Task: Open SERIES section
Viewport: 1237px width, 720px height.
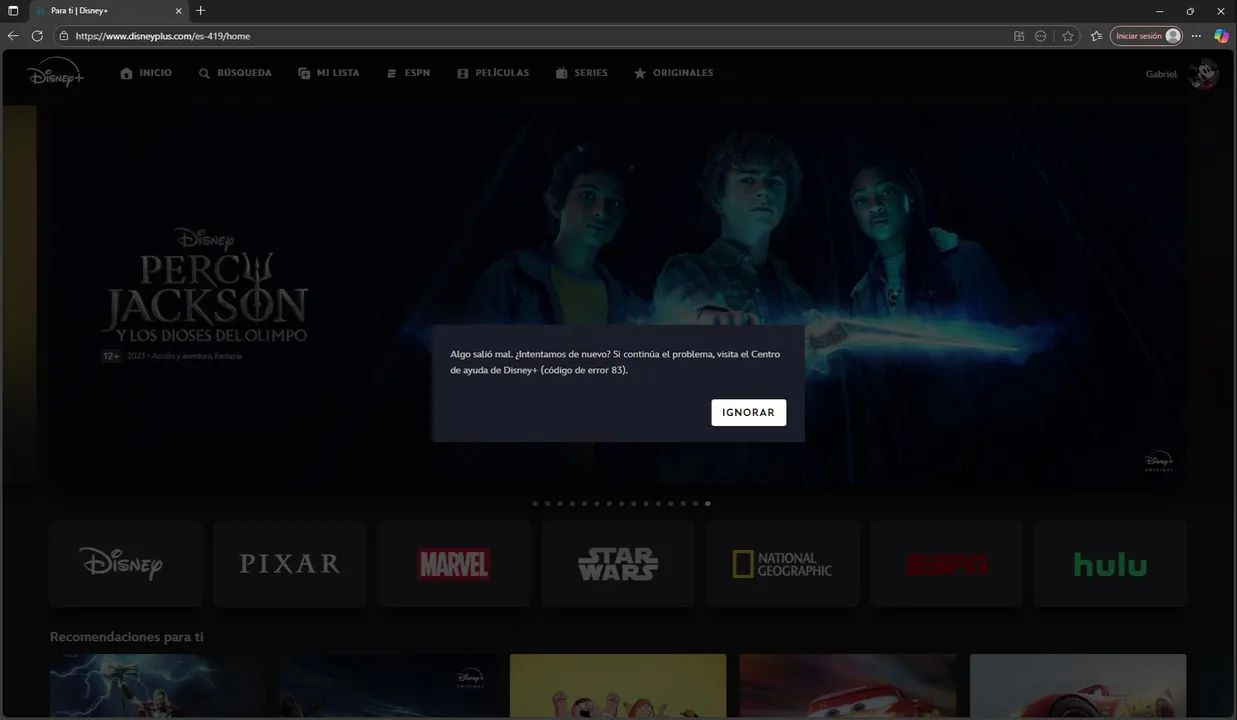Action: pos(582,73)
